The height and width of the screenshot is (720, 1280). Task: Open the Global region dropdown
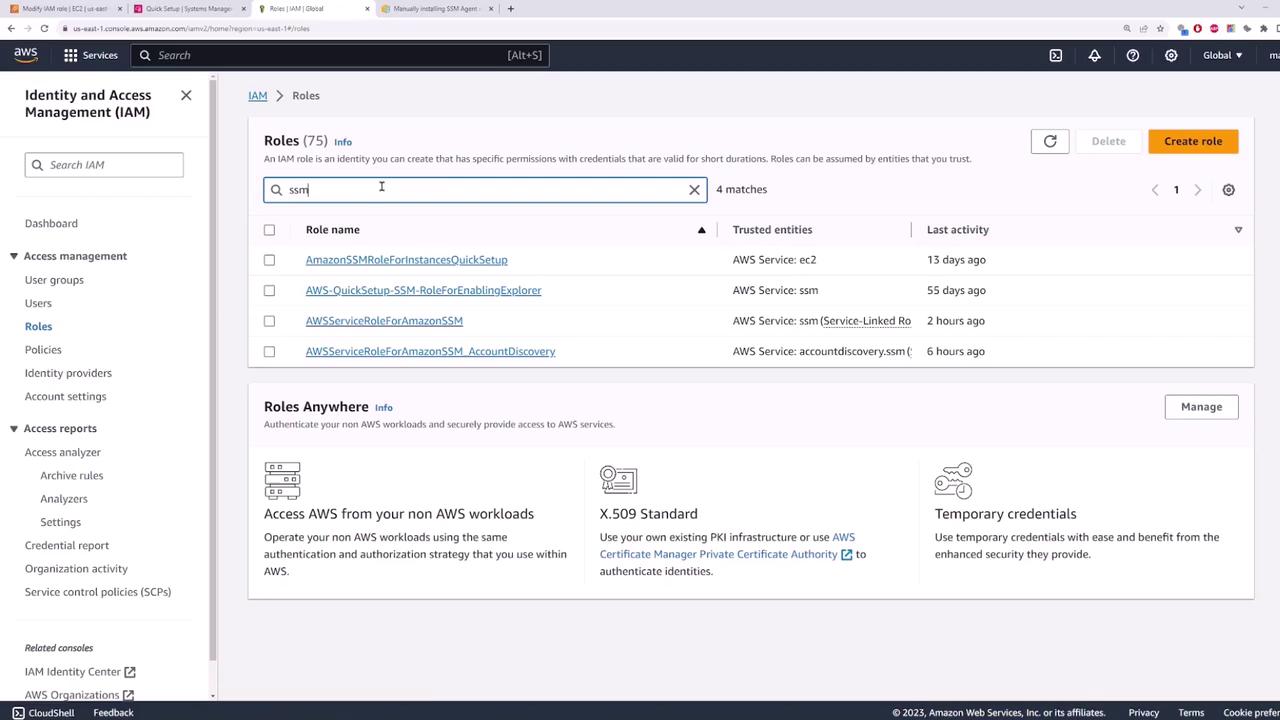tap(1222, 55)
